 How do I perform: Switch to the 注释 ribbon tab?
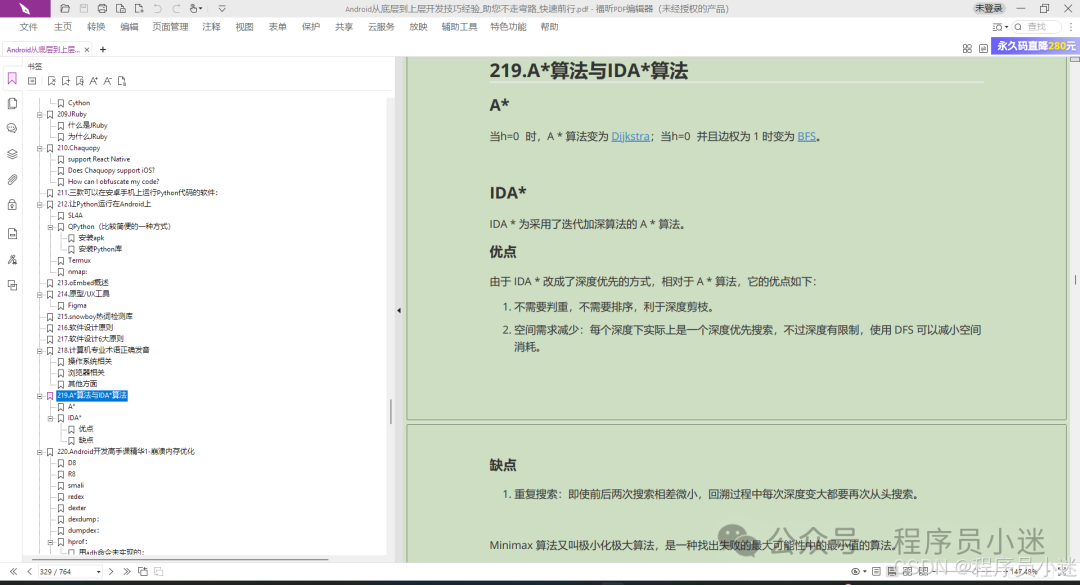point(210,27)
